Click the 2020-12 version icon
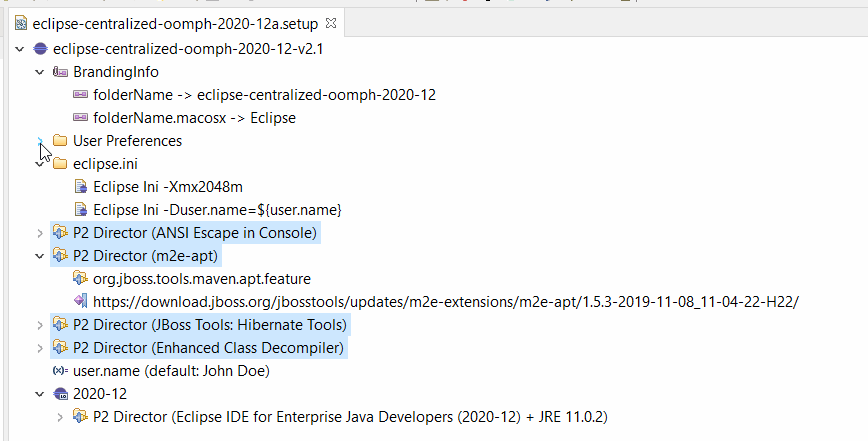 (x=60, y=394)
